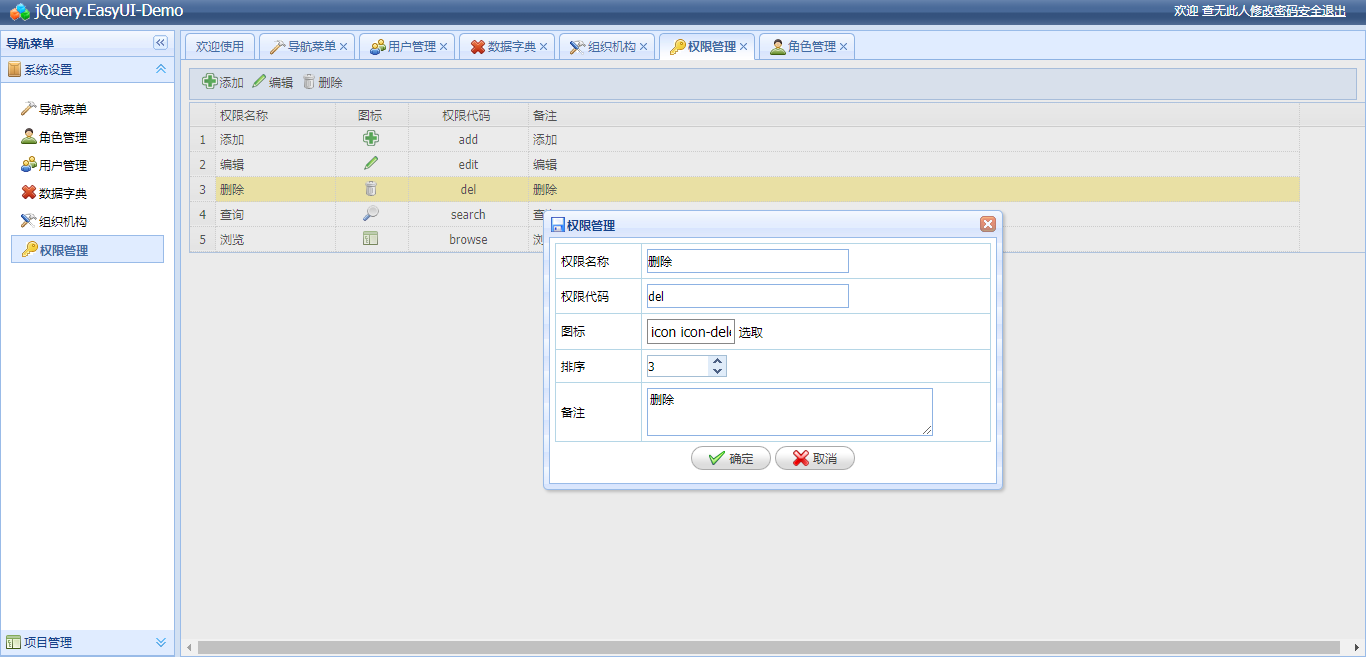This screenshot has width=1366, height=657.
Task: Select the table cell 'search'
Action: (x=468, y=214)
